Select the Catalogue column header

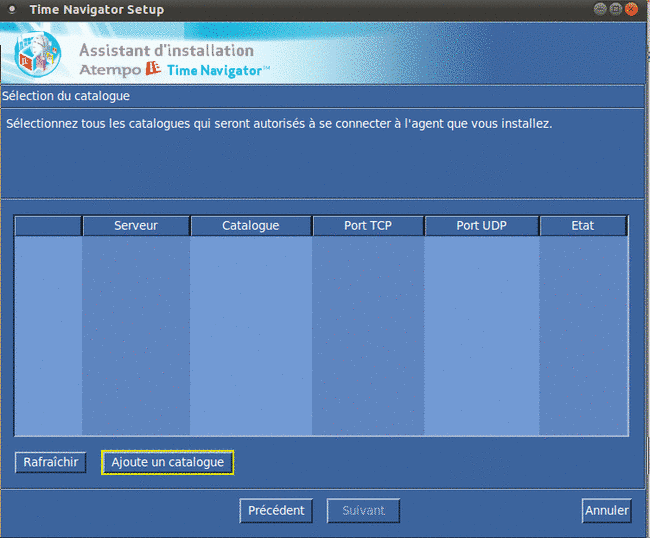(x=251, y=225)
